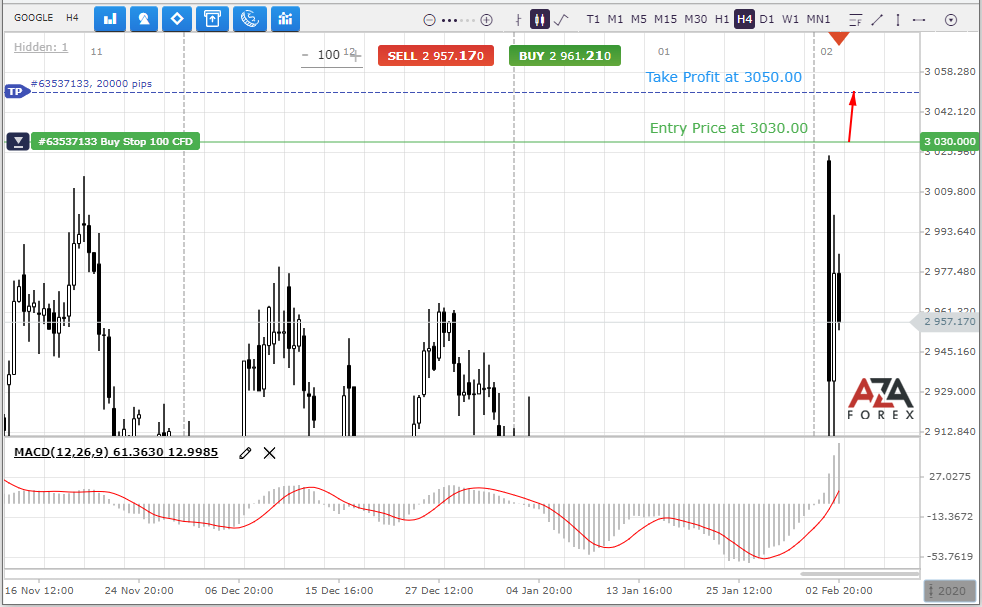Viewport: 982px width, 607px height.
Task: Edit the MACD indicator with pencil icon
Action: point(245,453)
